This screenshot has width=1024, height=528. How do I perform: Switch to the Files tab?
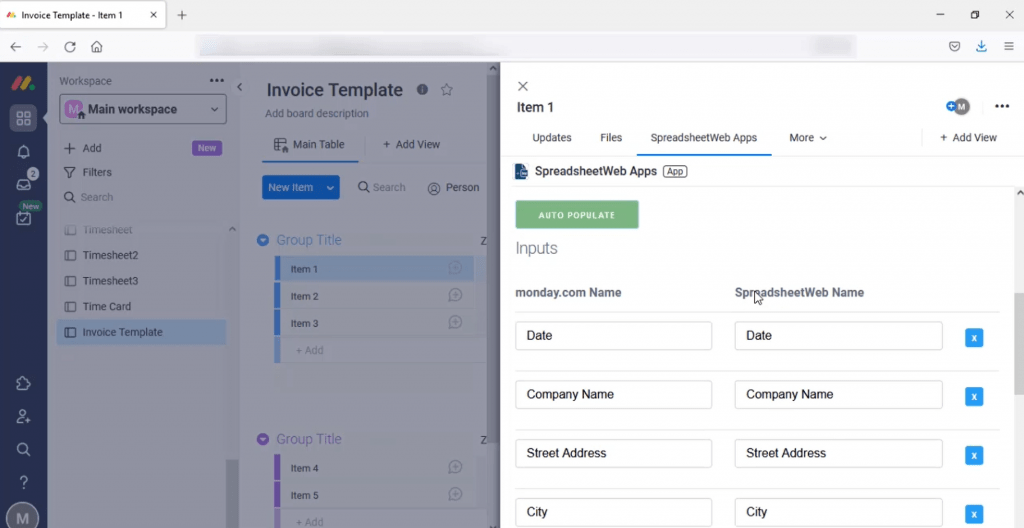611,138
